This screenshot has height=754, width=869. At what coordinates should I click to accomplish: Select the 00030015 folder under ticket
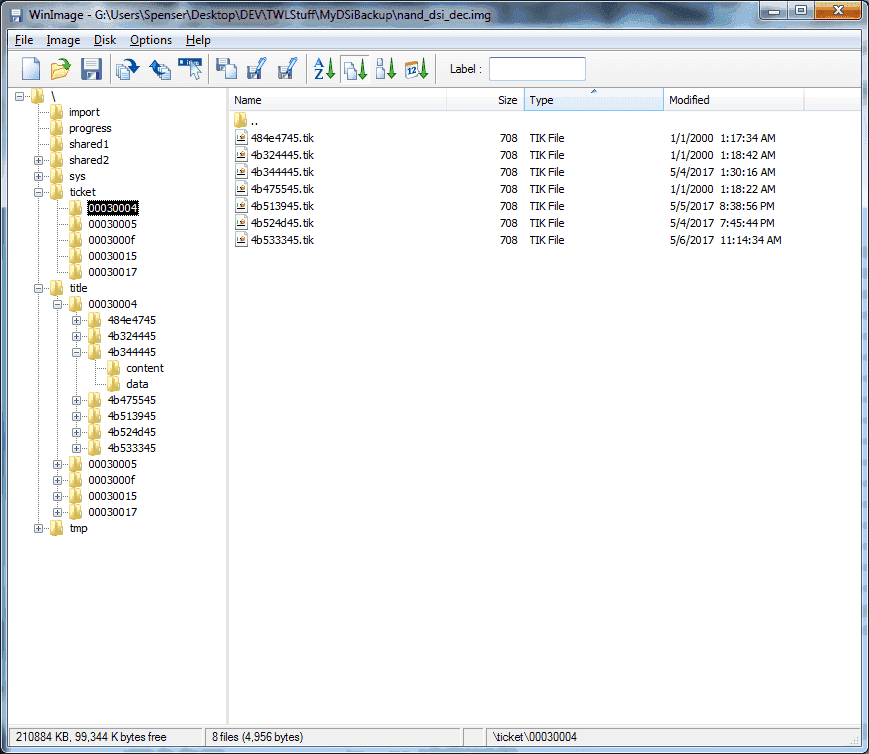[x=113, y=256]
